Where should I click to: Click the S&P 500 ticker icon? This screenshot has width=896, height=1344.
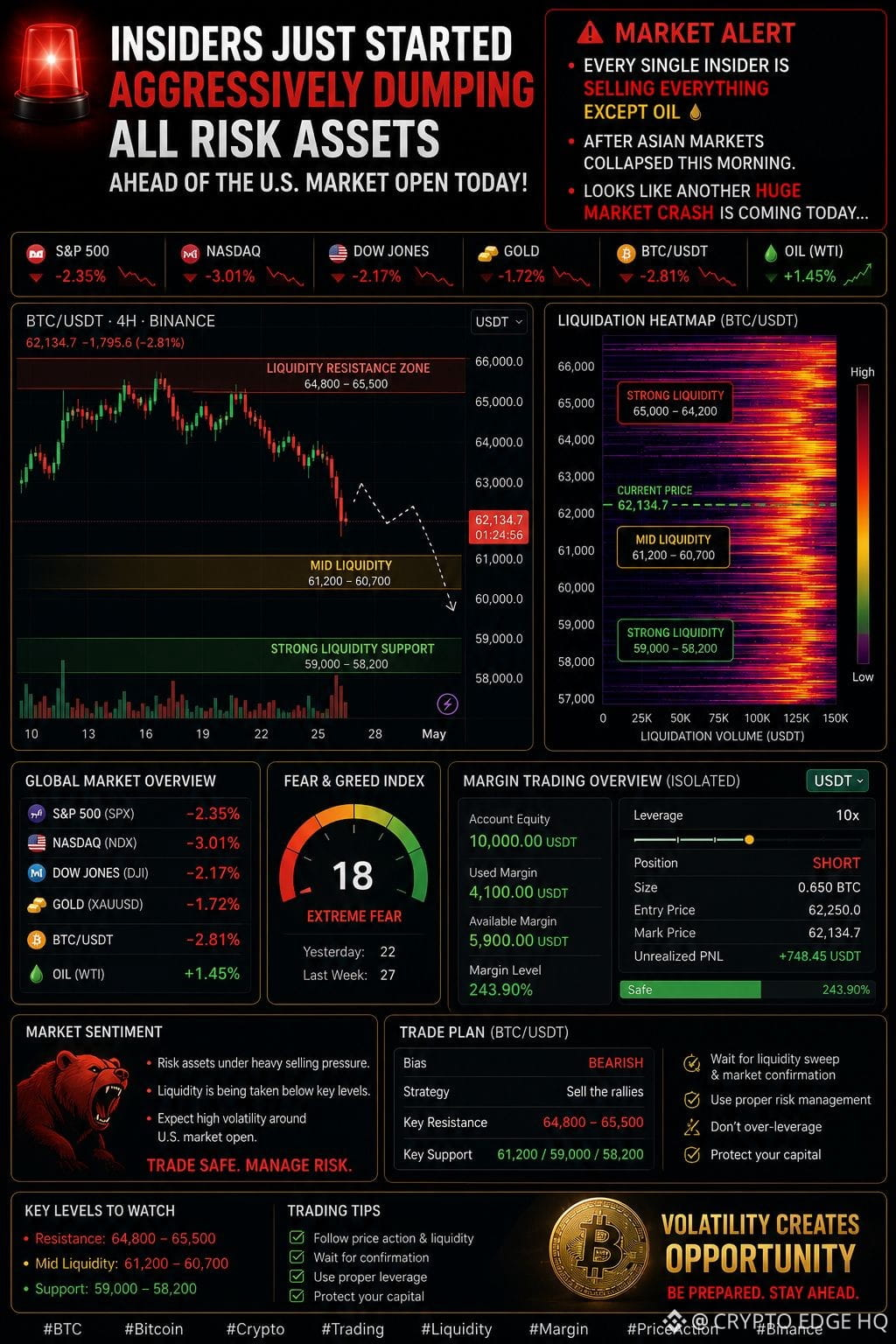pos(36,253)
